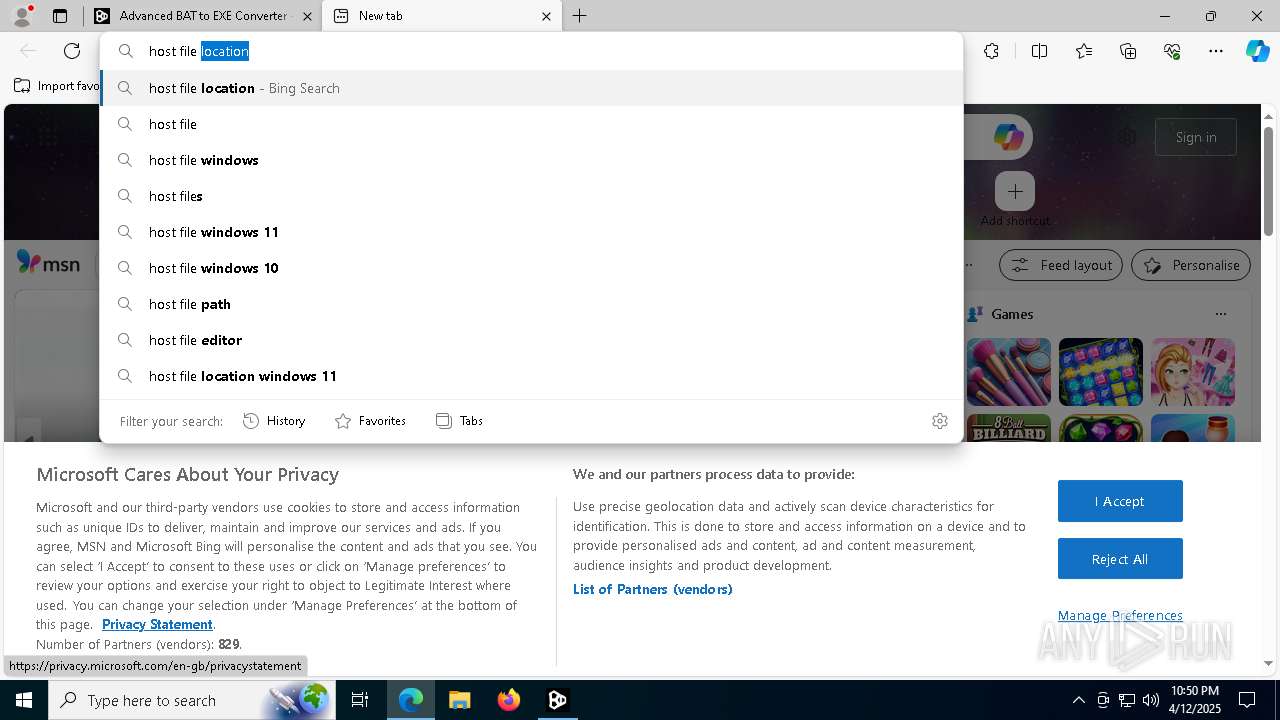Show hidden system tray icons
This screenshot has height=720, width=1280.
click(x=1079, y=700)
